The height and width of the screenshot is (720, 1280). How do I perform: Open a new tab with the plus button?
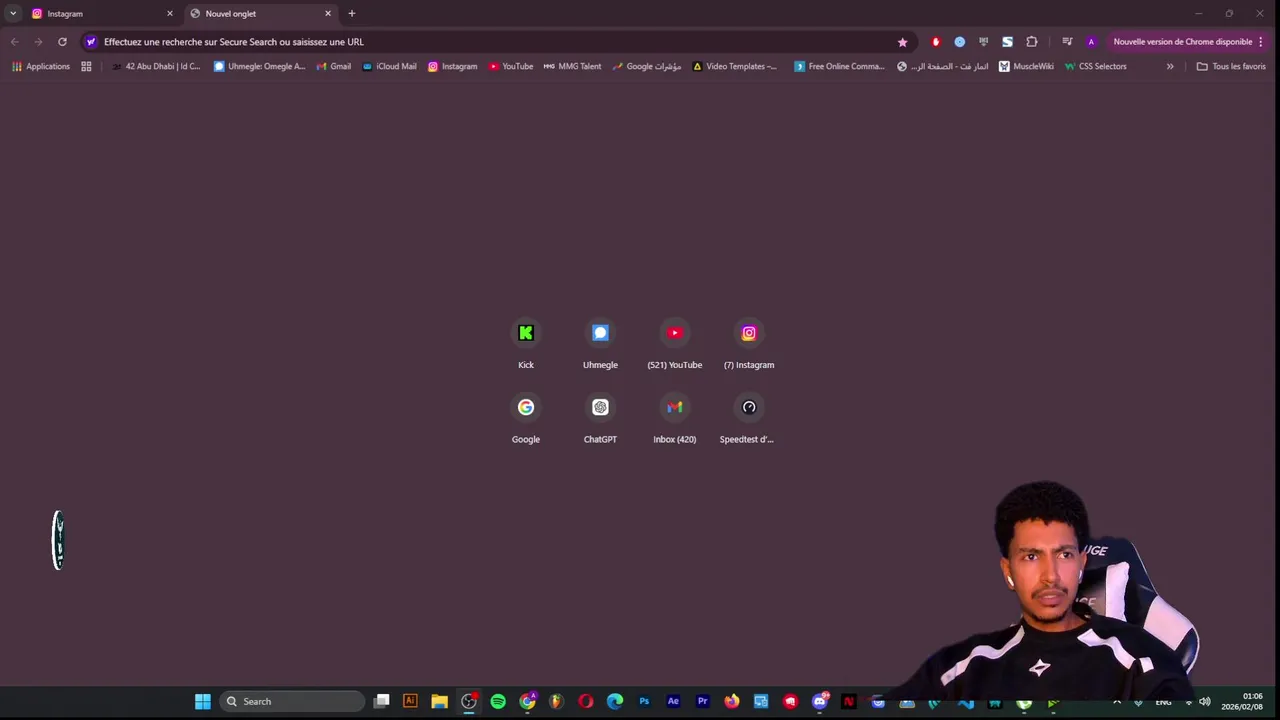tap(351, 13)
